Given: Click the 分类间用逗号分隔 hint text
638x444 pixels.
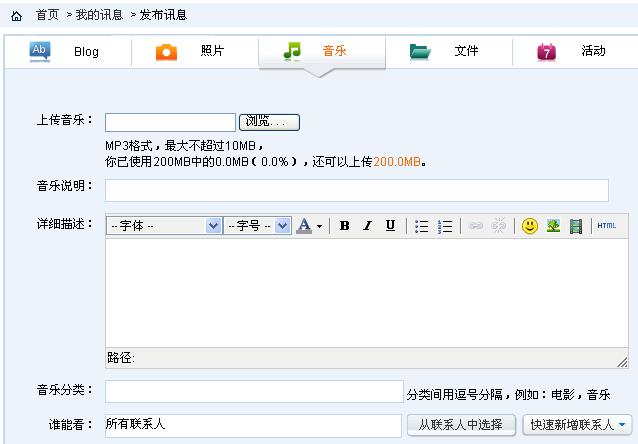Looking at the screenshot, I should pyautogui.click(x=508, y=394).
